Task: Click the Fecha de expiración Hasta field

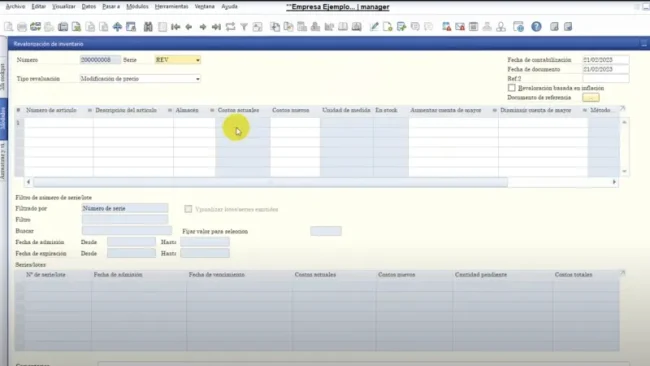Action: click(205, 253)
